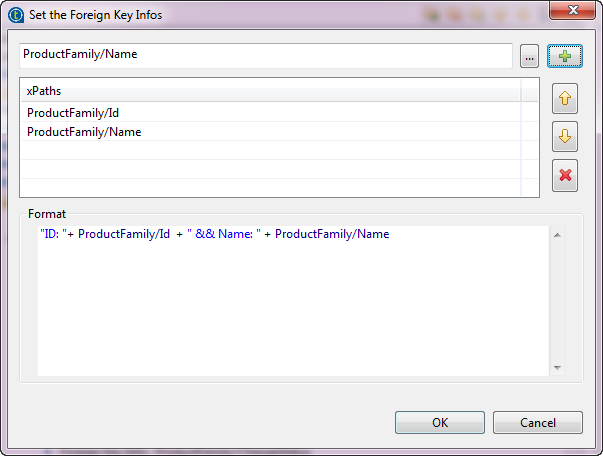Screen dimensions: 603x456
Task: Click the xPaths column header
Action: (271, 91)
